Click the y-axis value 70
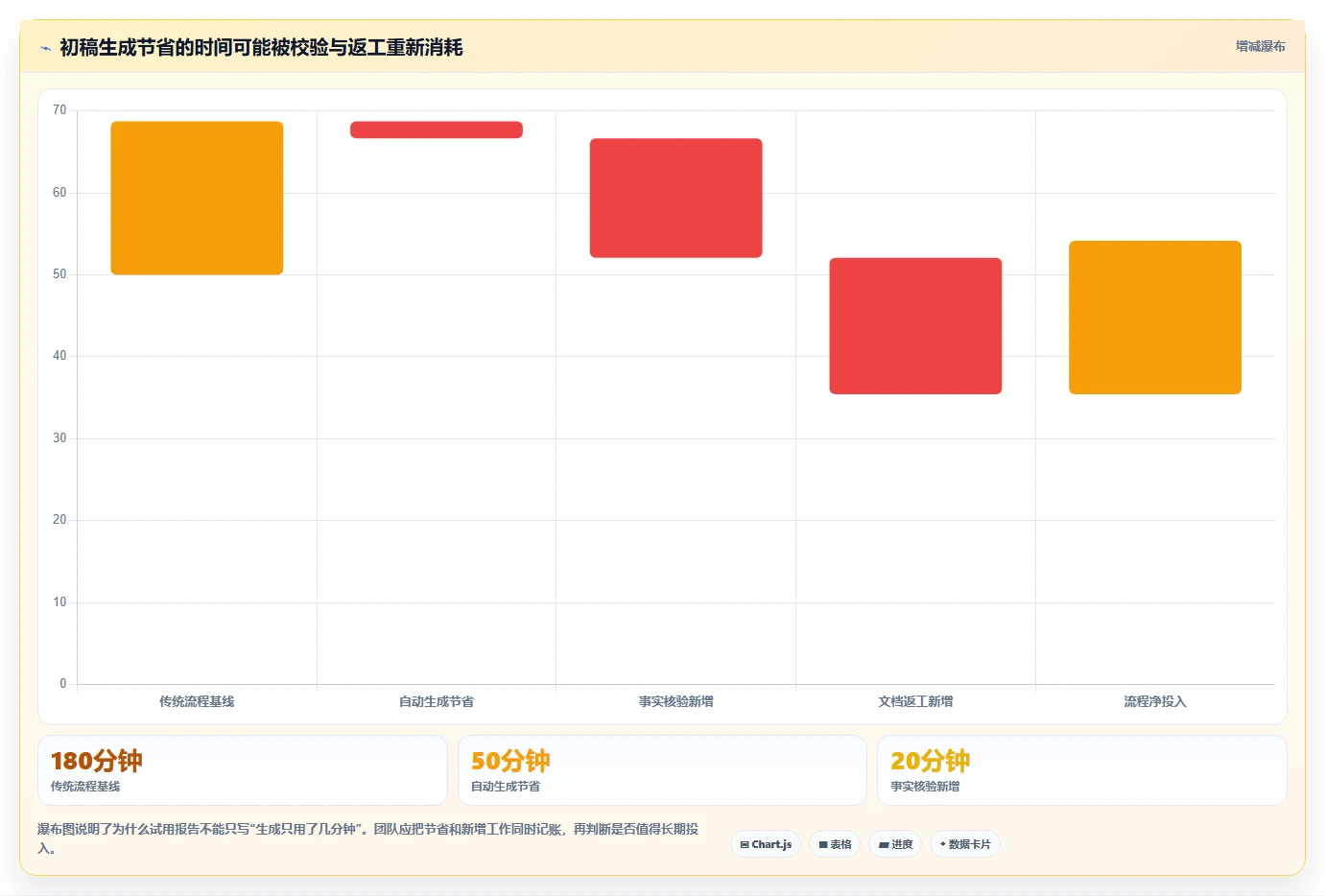 (59, 110)
